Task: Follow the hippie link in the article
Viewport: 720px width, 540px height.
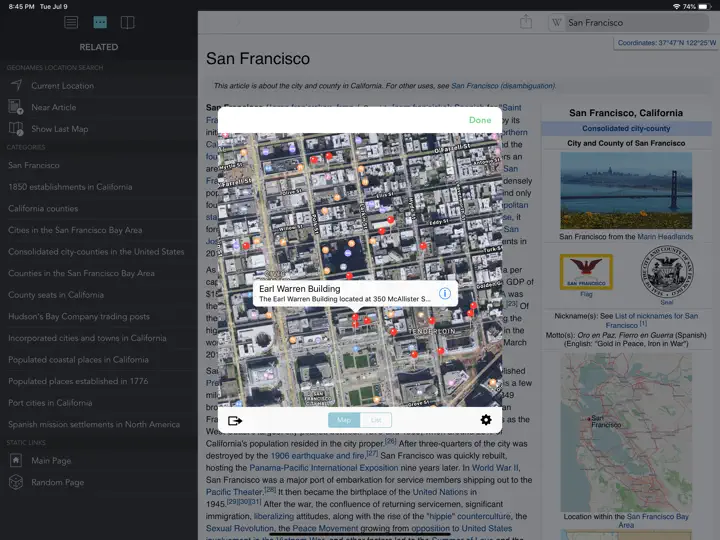Action: tap(441, 516)
